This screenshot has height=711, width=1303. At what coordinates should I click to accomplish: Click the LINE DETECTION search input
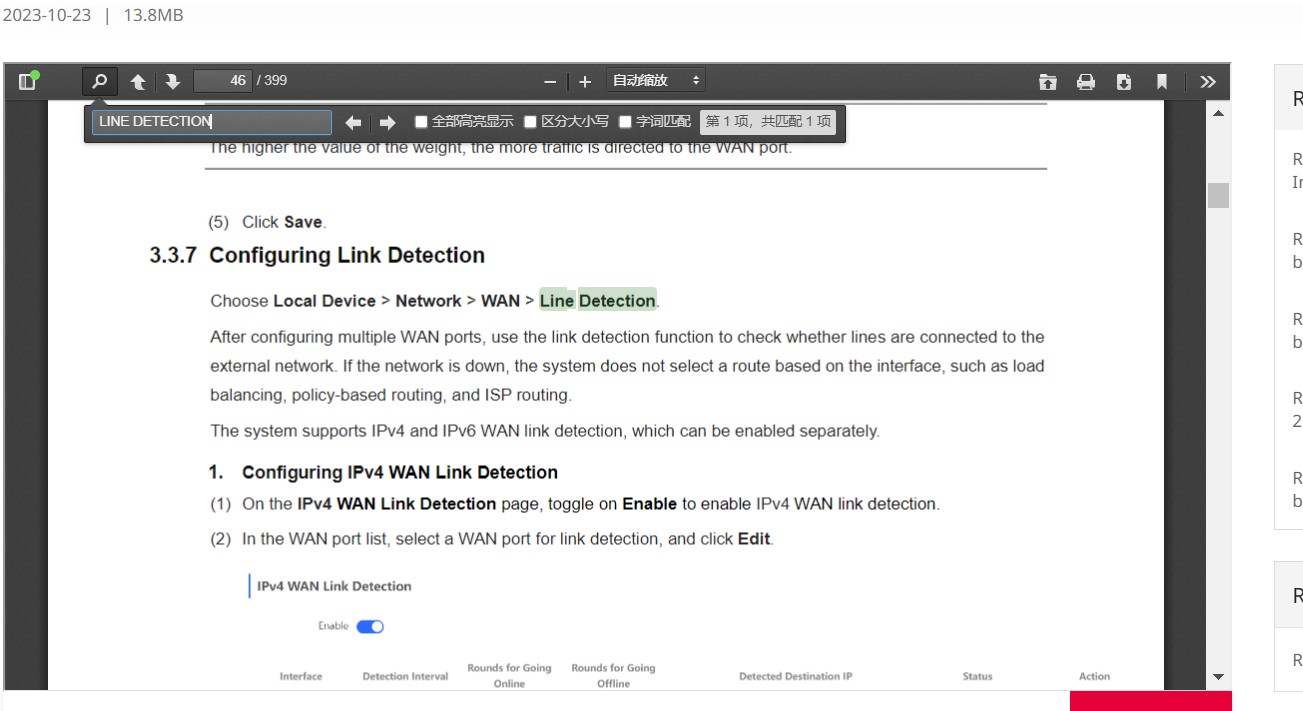click(211, 122)
